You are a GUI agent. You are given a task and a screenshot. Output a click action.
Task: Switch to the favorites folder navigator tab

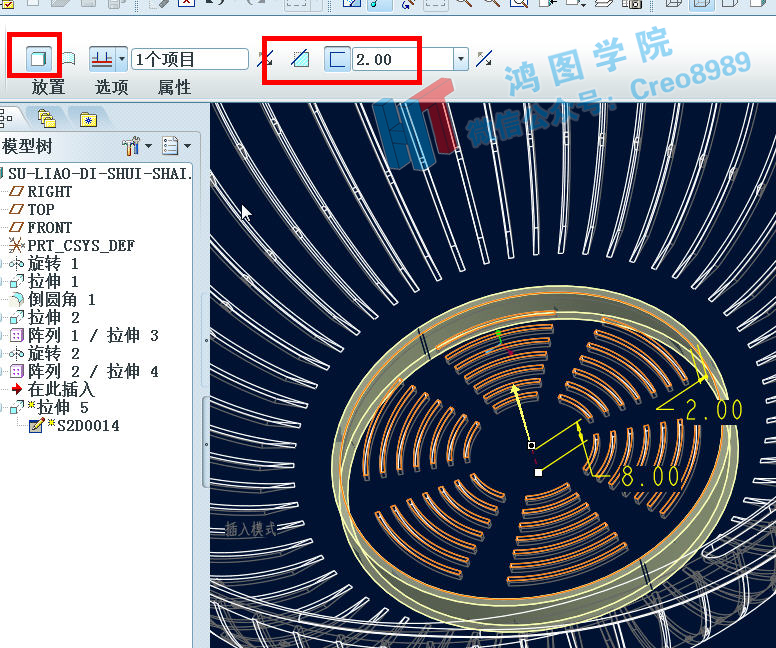[88, 119]
